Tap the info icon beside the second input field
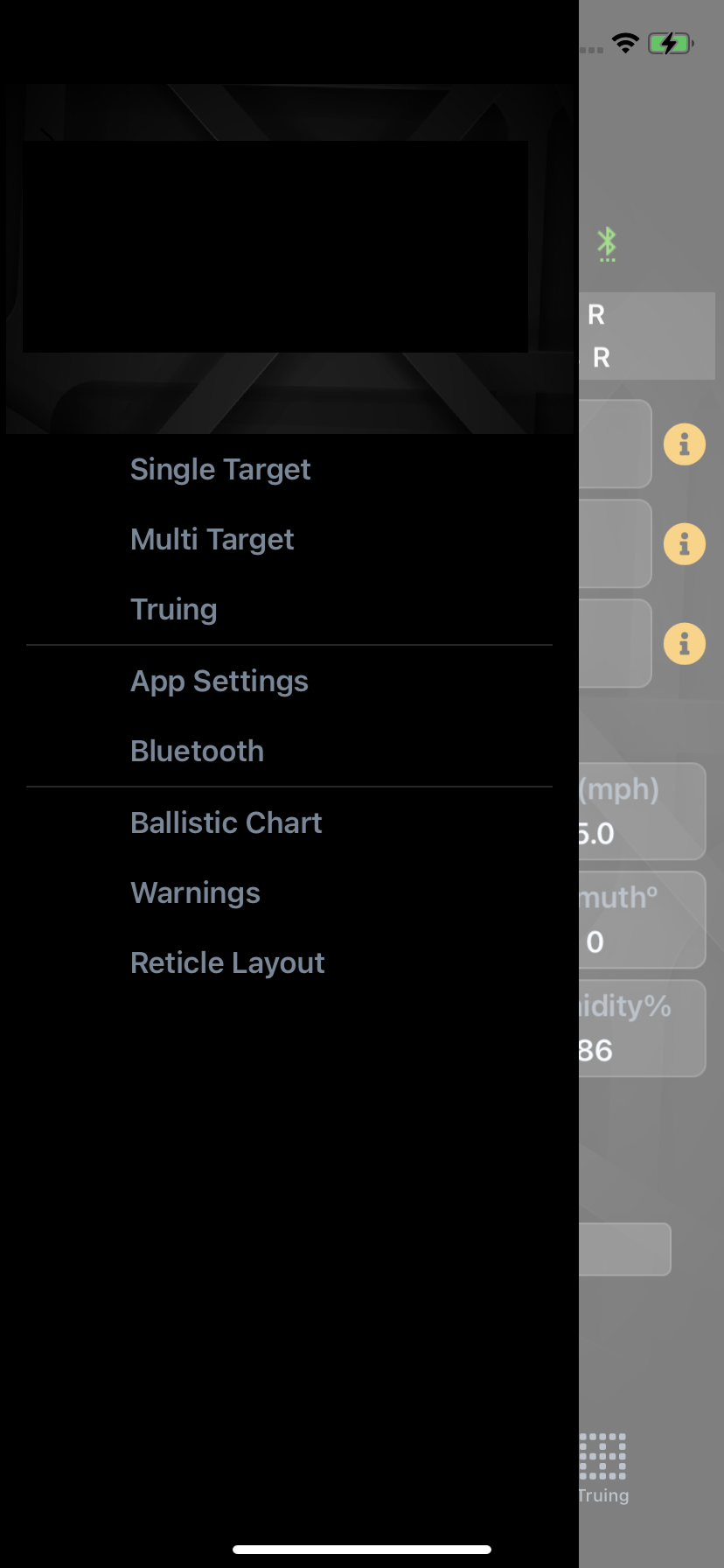Image resolution: width=724 pixels, height=1568 pixels. click(683, 543)
